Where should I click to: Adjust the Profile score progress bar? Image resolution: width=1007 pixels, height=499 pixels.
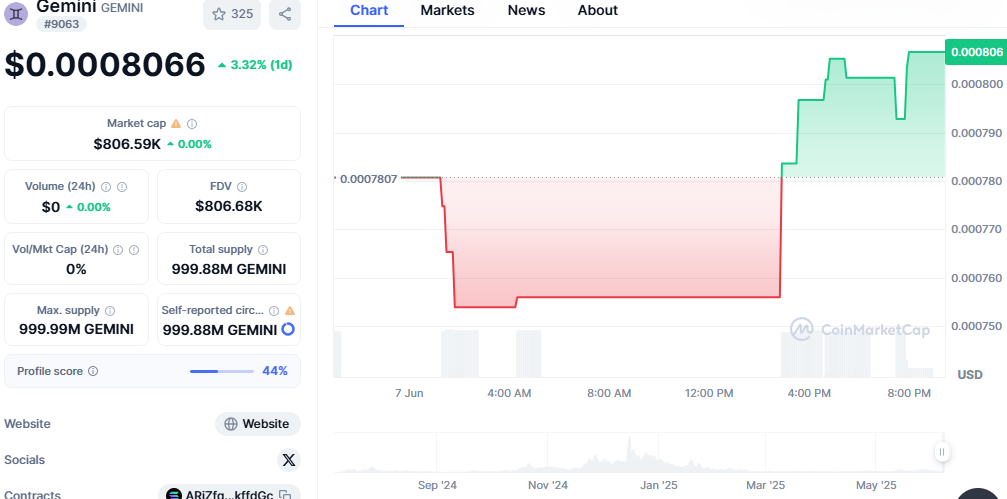click(222, 371)
